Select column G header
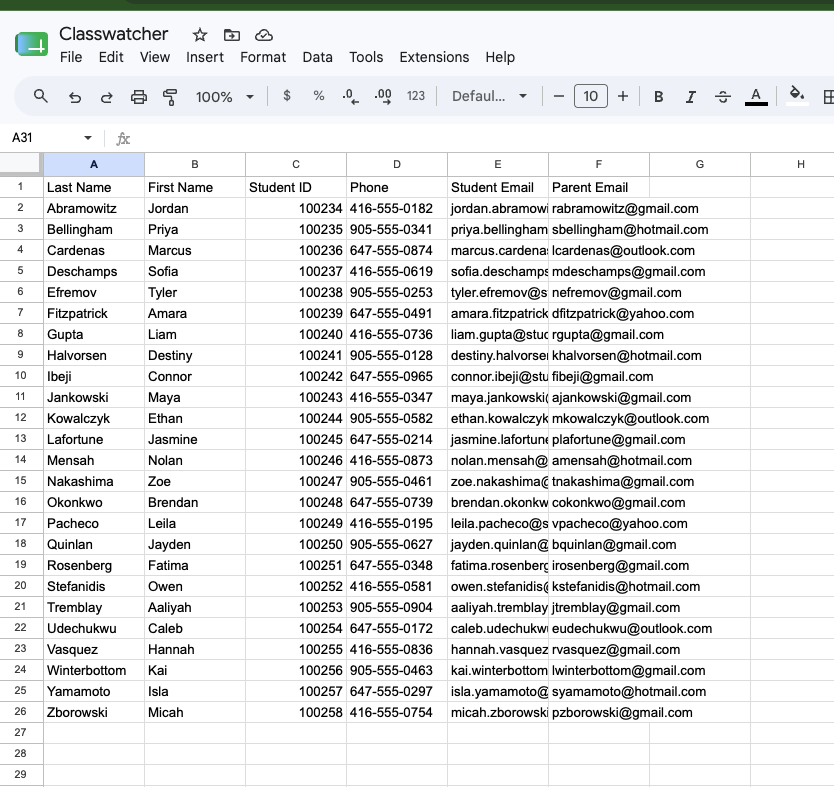 [700, 164]
